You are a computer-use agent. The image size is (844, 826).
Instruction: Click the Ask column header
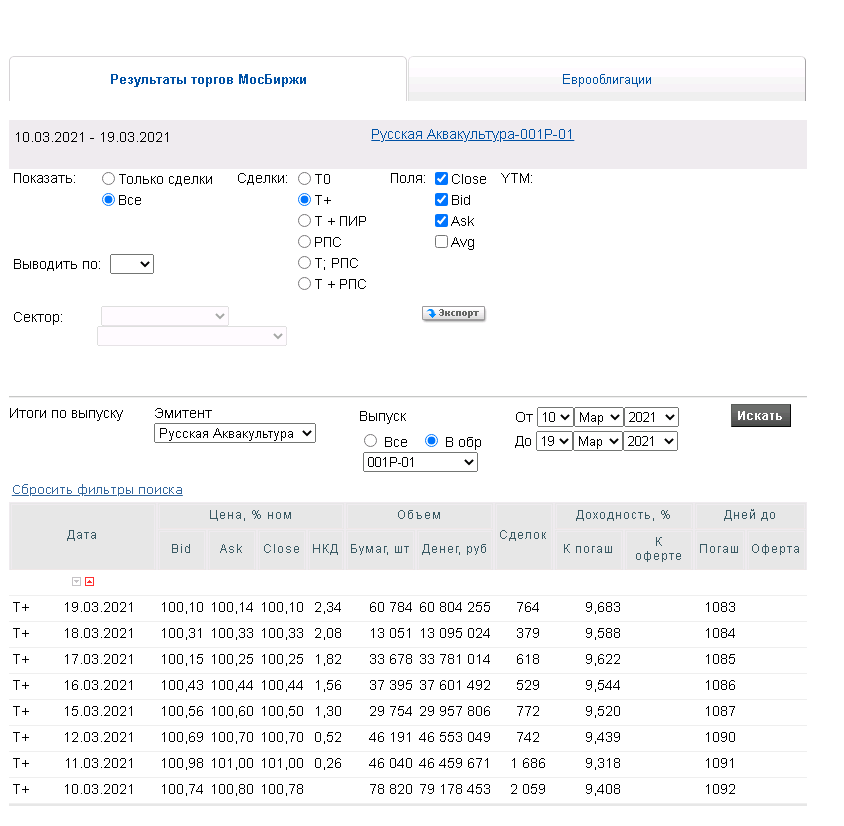231,549
